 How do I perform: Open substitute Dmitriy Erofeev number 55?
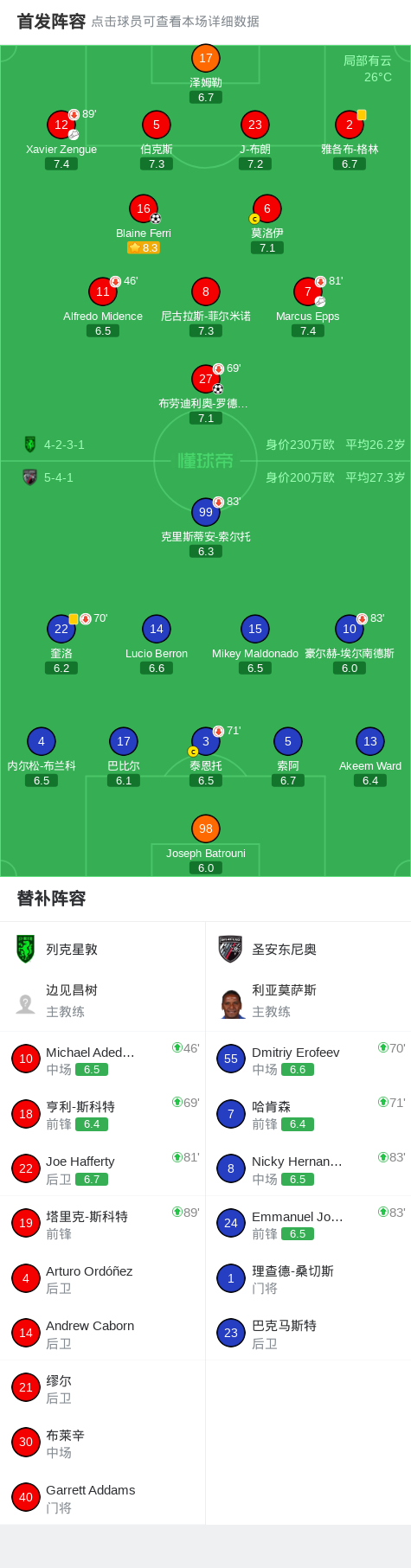[x=308, y=1059]
